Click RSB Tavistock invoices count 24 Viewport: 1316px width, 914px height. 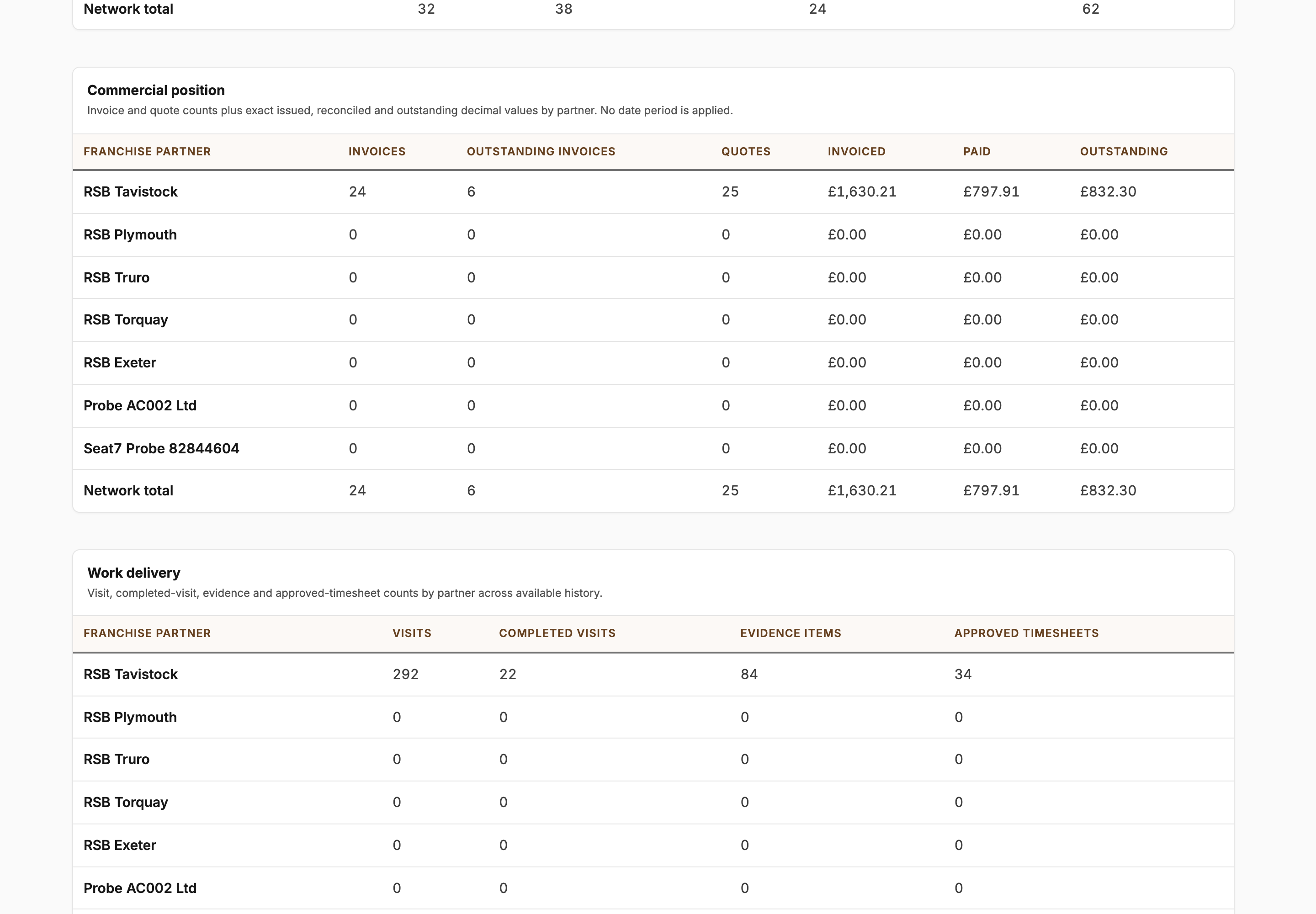click(357, 192)
